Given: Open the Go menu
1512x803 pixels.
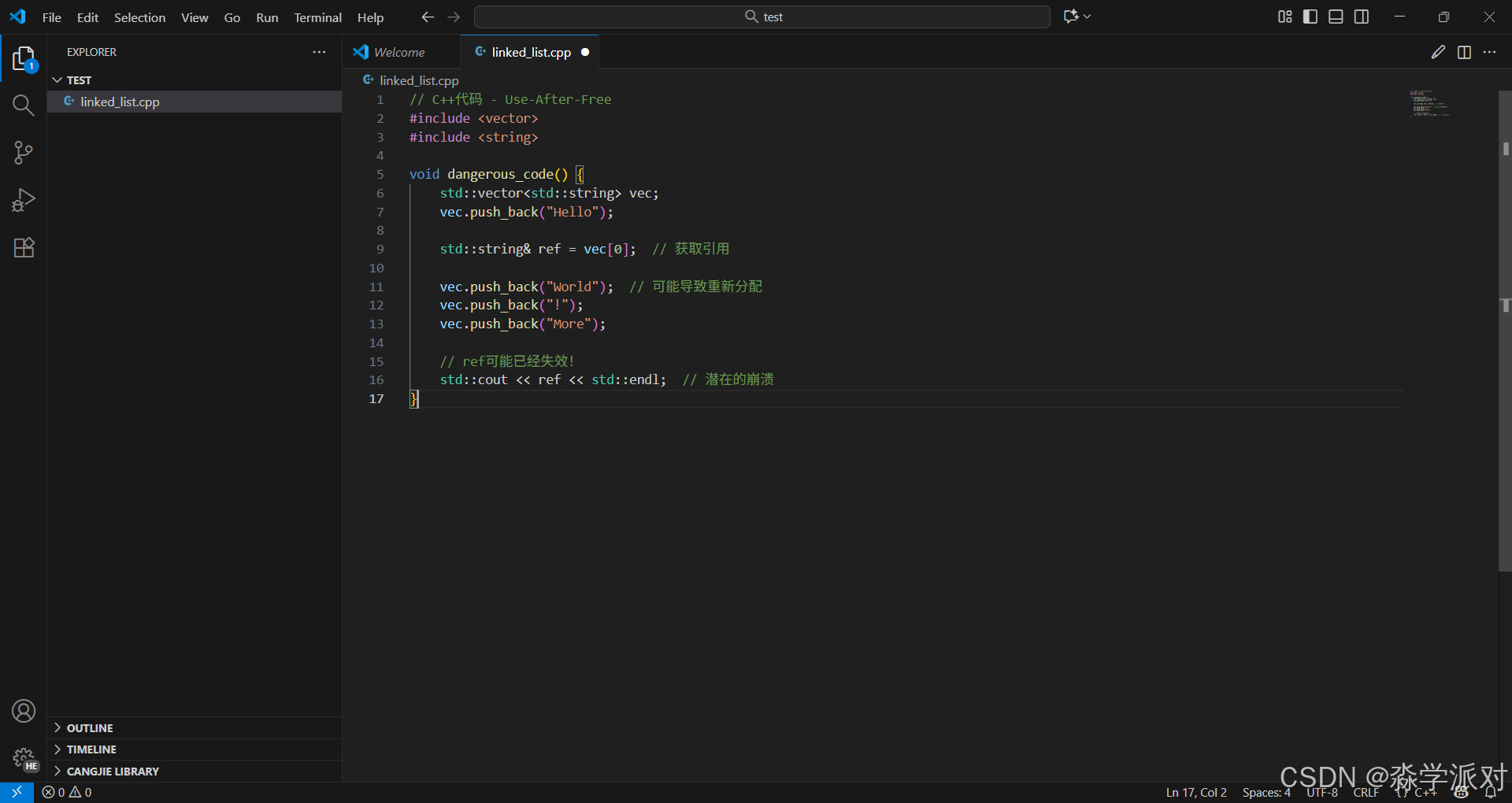Looking at the screenshot, I should click(x=232, y=17).
